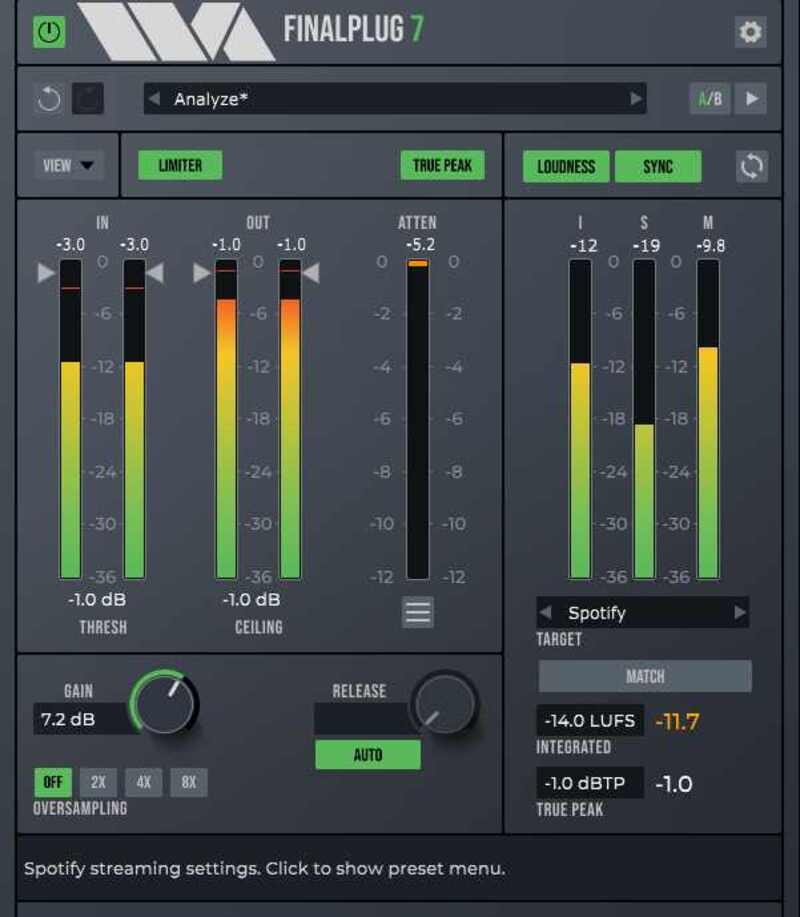Image resolution: width=800 pixels, height=917 pixels.
Task: Click the A/B compare button
Action: pyautogui.click(x=710, y=99)
